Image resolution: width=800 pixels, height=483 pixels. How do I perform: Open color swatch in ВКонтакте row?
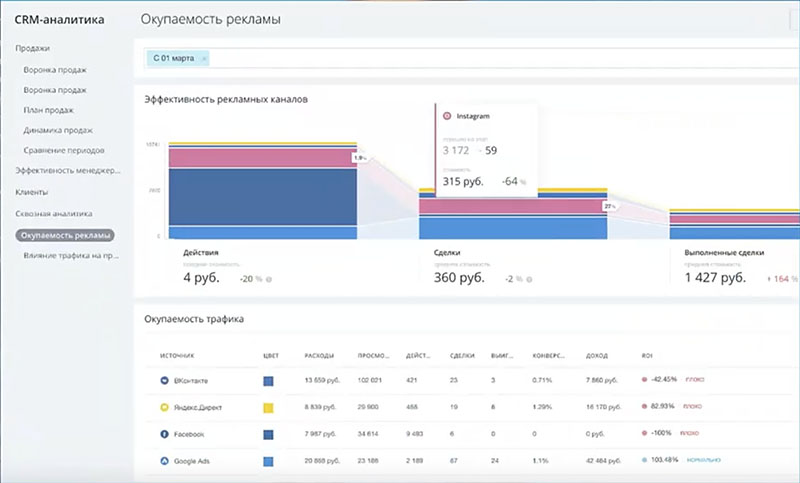[x=268, y=381]
